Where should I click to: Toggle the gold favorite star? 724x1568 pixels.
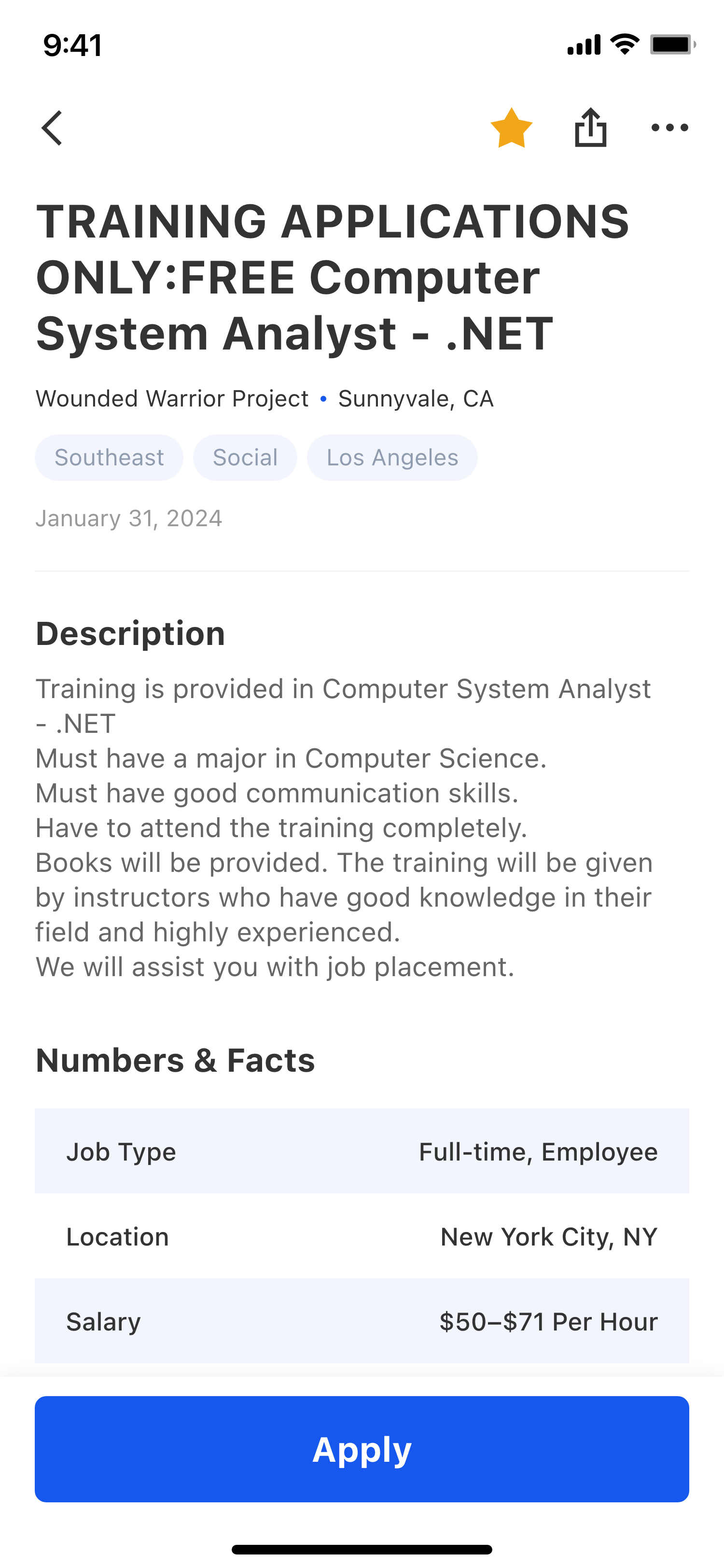[511, 128]
